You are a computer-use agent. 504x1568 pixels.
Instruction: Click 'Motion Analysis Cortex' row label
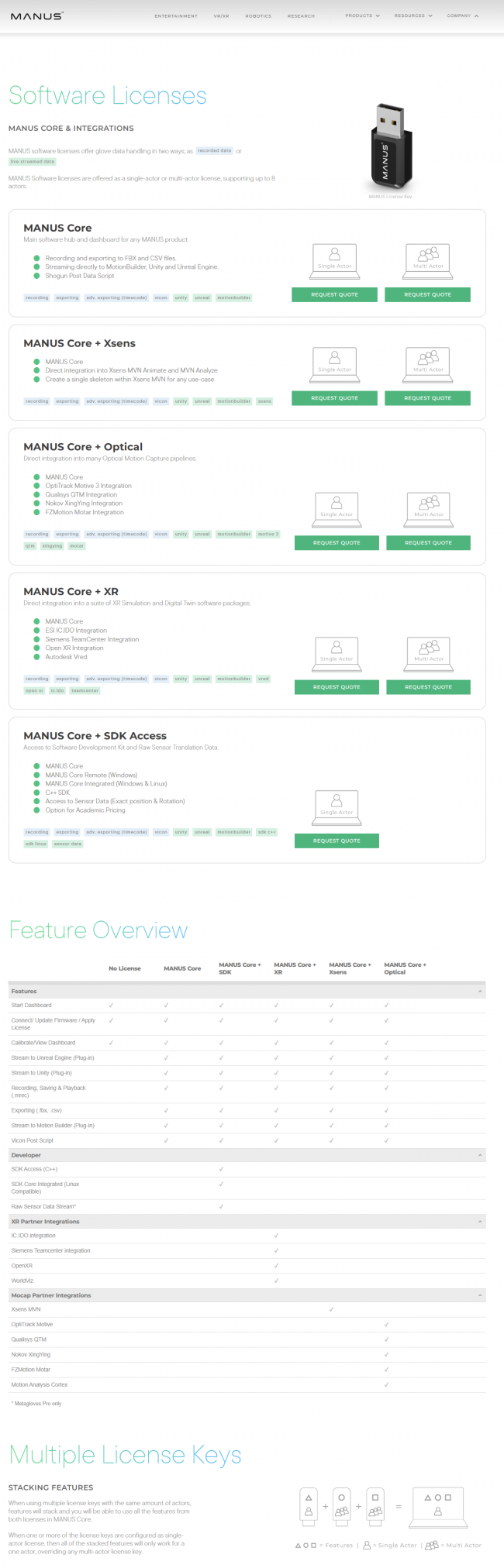click(39, 1384)
